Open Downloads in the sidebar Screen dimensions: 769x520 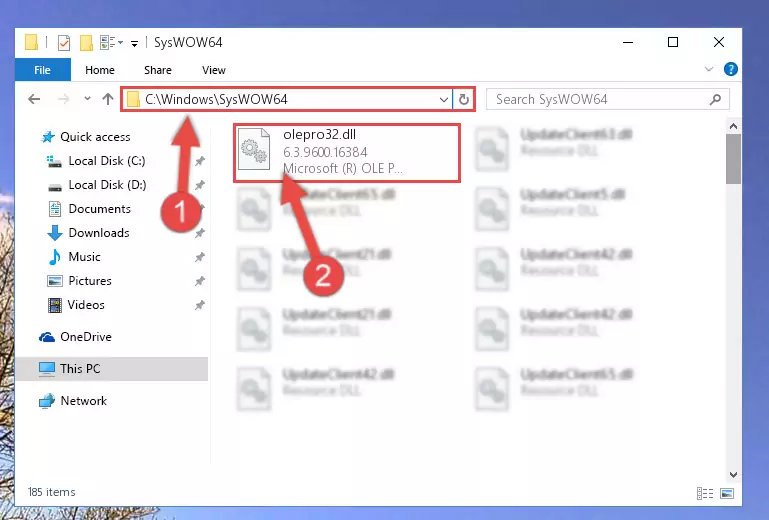point(89,233)
